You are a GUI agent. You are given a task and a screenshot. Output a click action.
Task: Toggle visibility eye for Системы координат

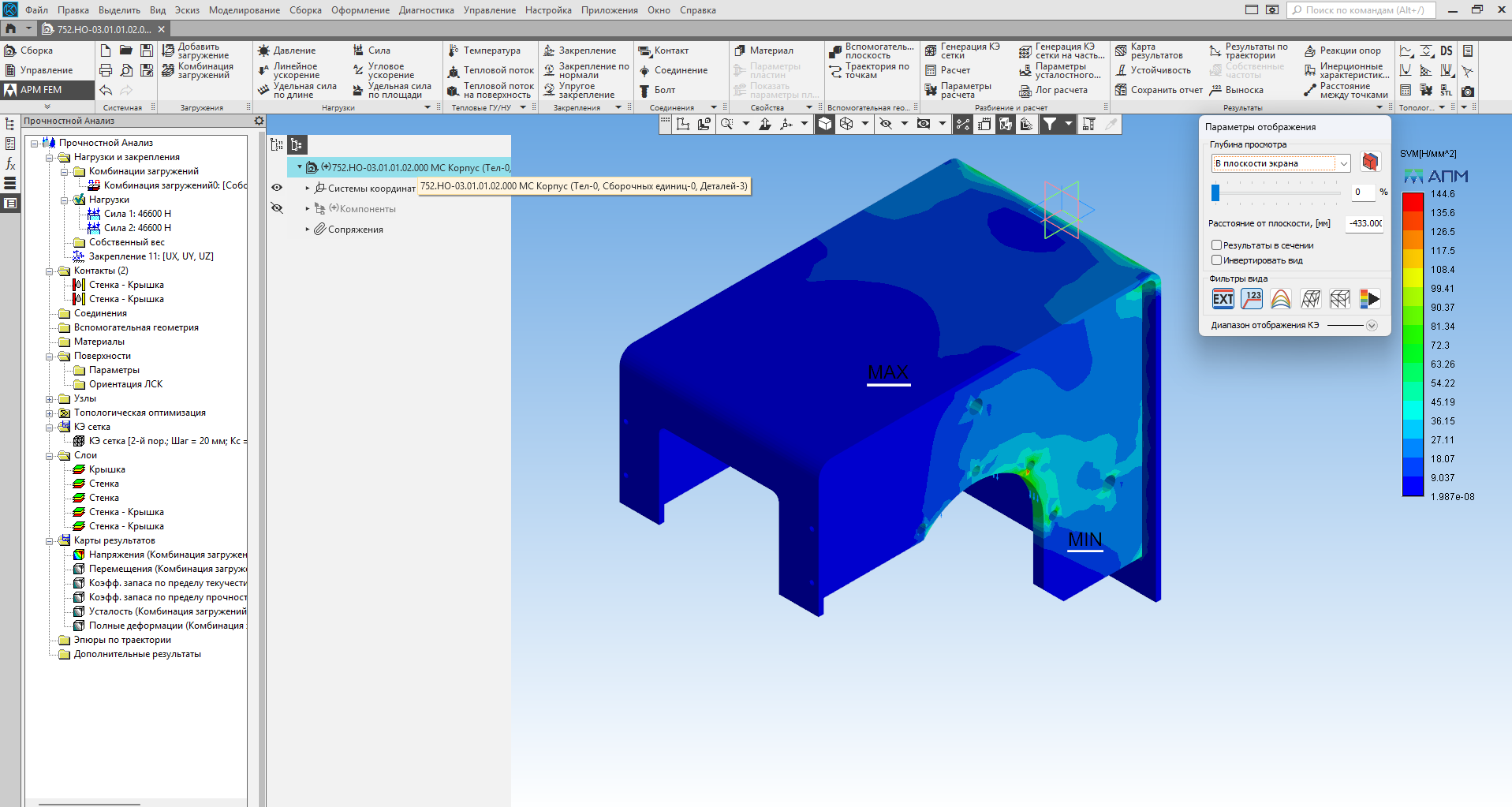tap(277, 188)
